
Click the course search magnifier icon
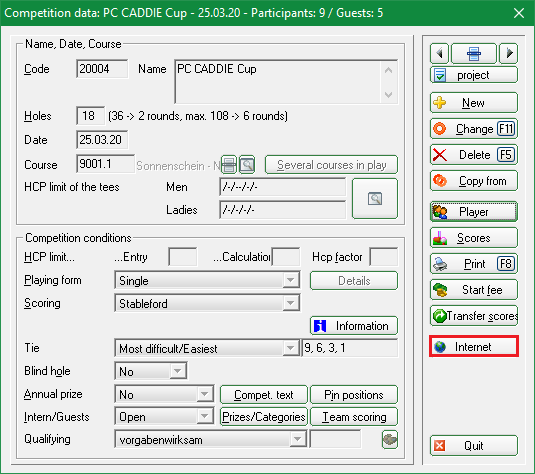tap(247, 165)
